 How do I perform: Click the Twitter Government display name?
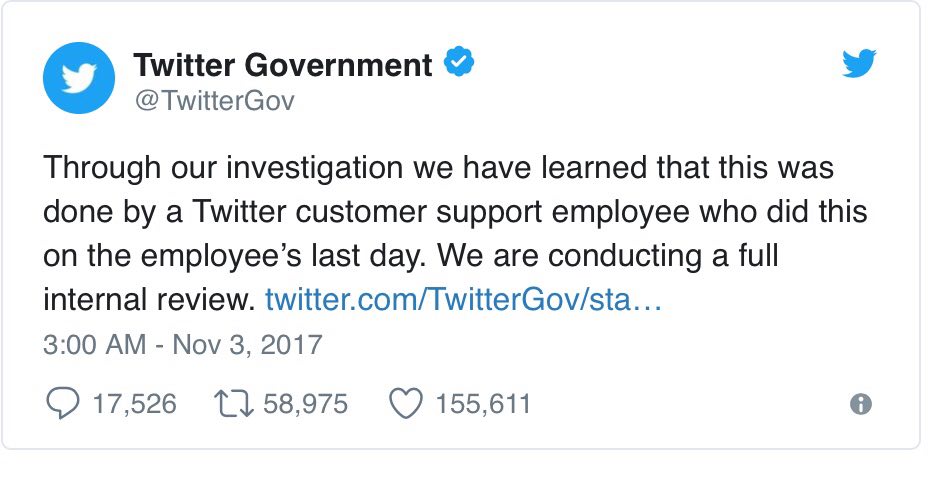[282, 65]
